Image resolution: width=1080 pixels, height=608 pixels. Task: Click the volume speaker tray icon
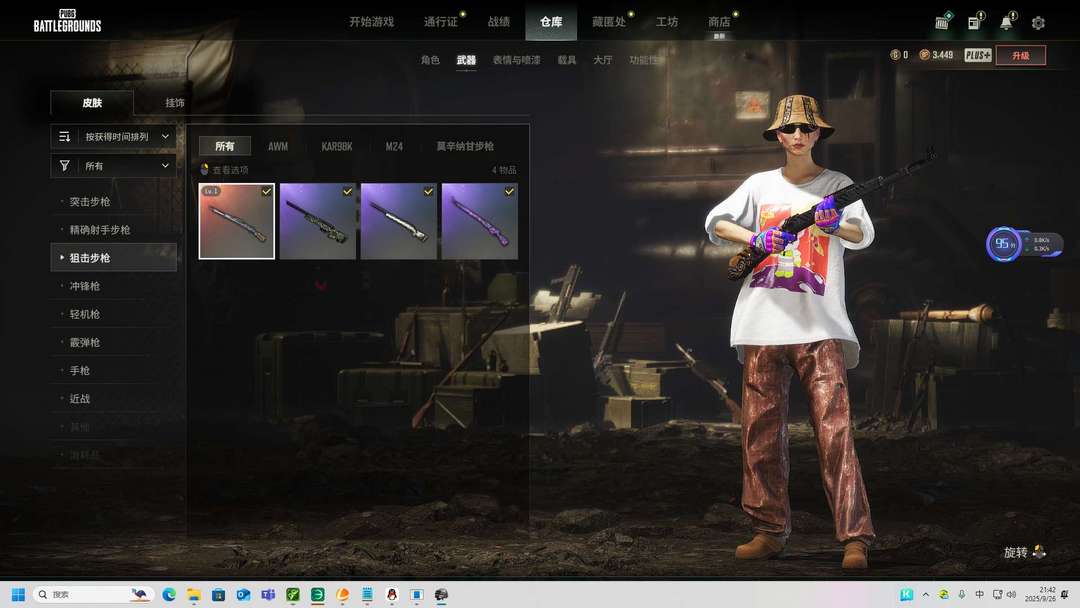[1011, 594]
